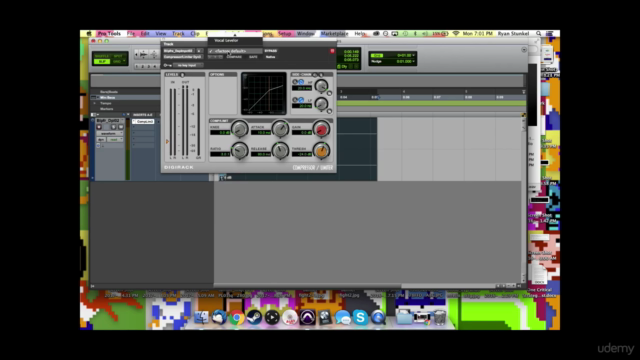This screenshot has height=360, width=640.
Task: Open the no key input dropdown
Action: [187, 65]
